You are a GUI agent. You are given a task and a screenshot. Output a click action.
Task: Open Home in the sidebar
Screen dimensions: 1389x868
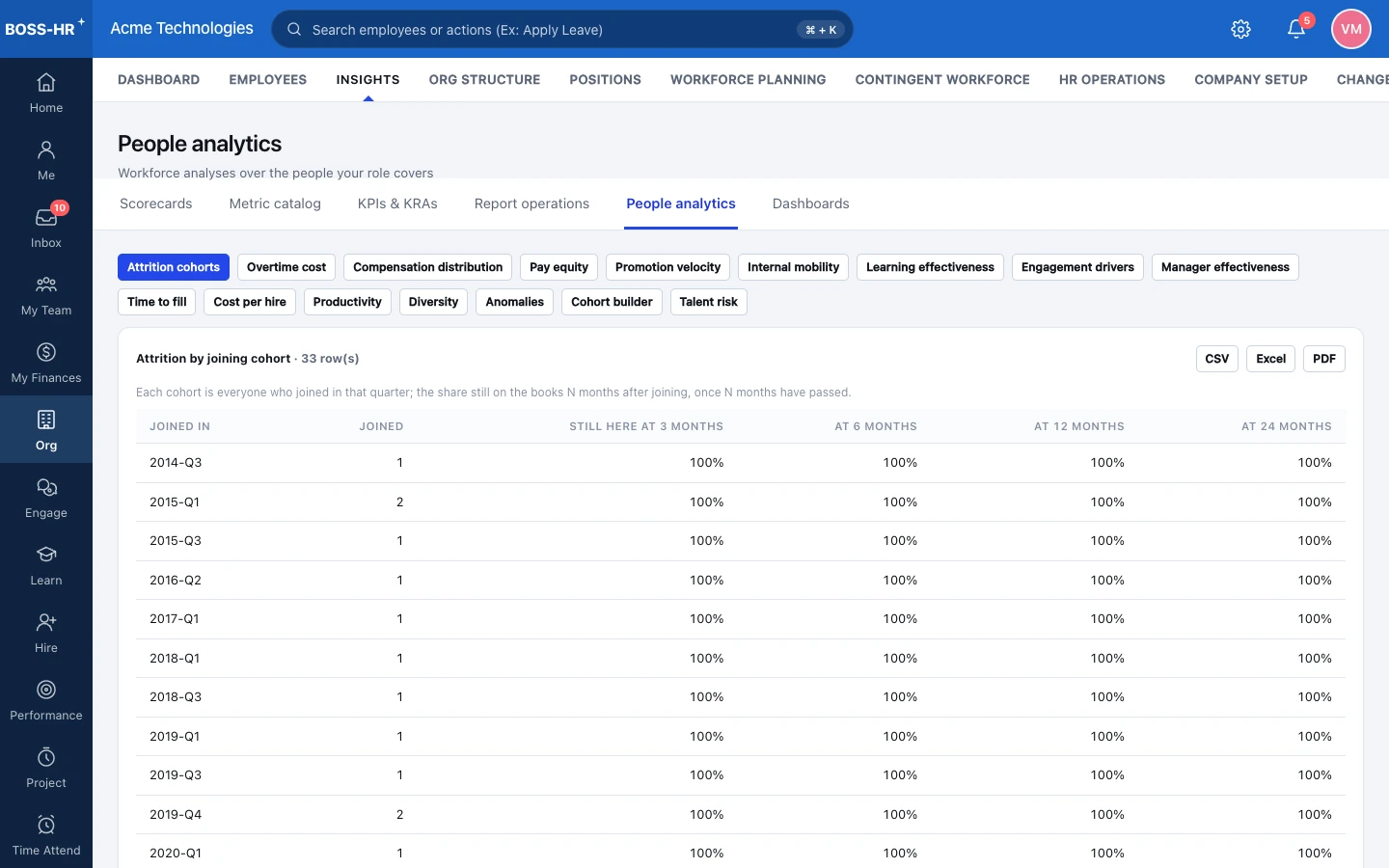(46, 93)
